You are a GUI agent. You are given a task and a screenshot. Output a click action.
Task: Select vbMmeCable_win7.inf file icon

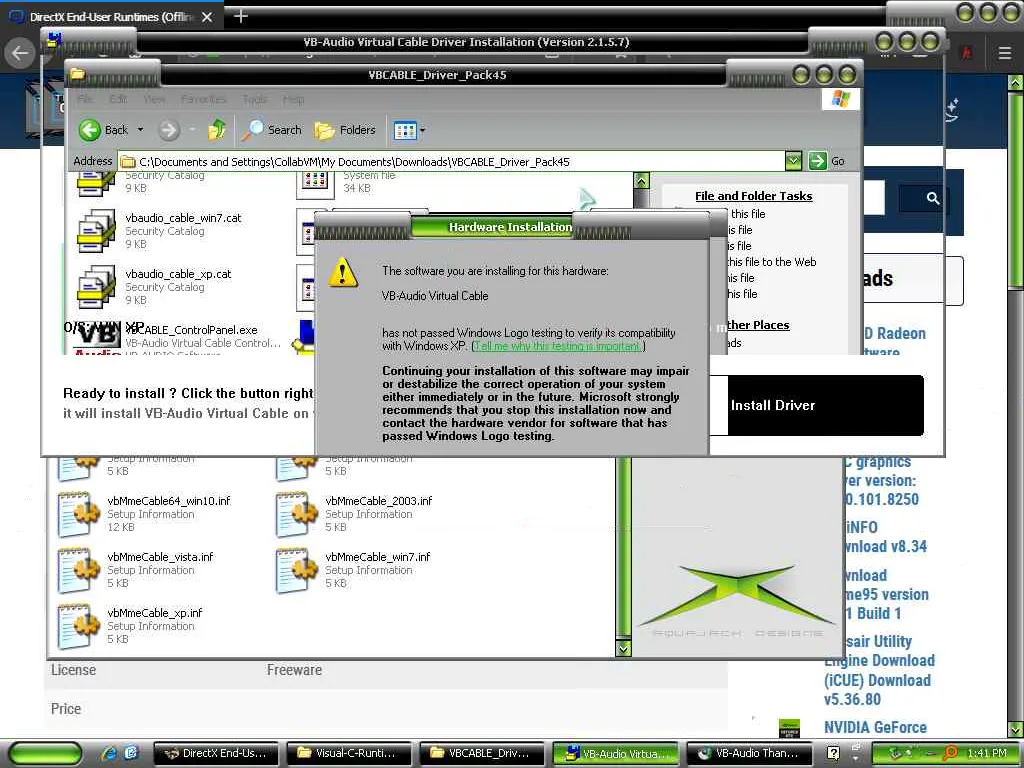[296, 571]
